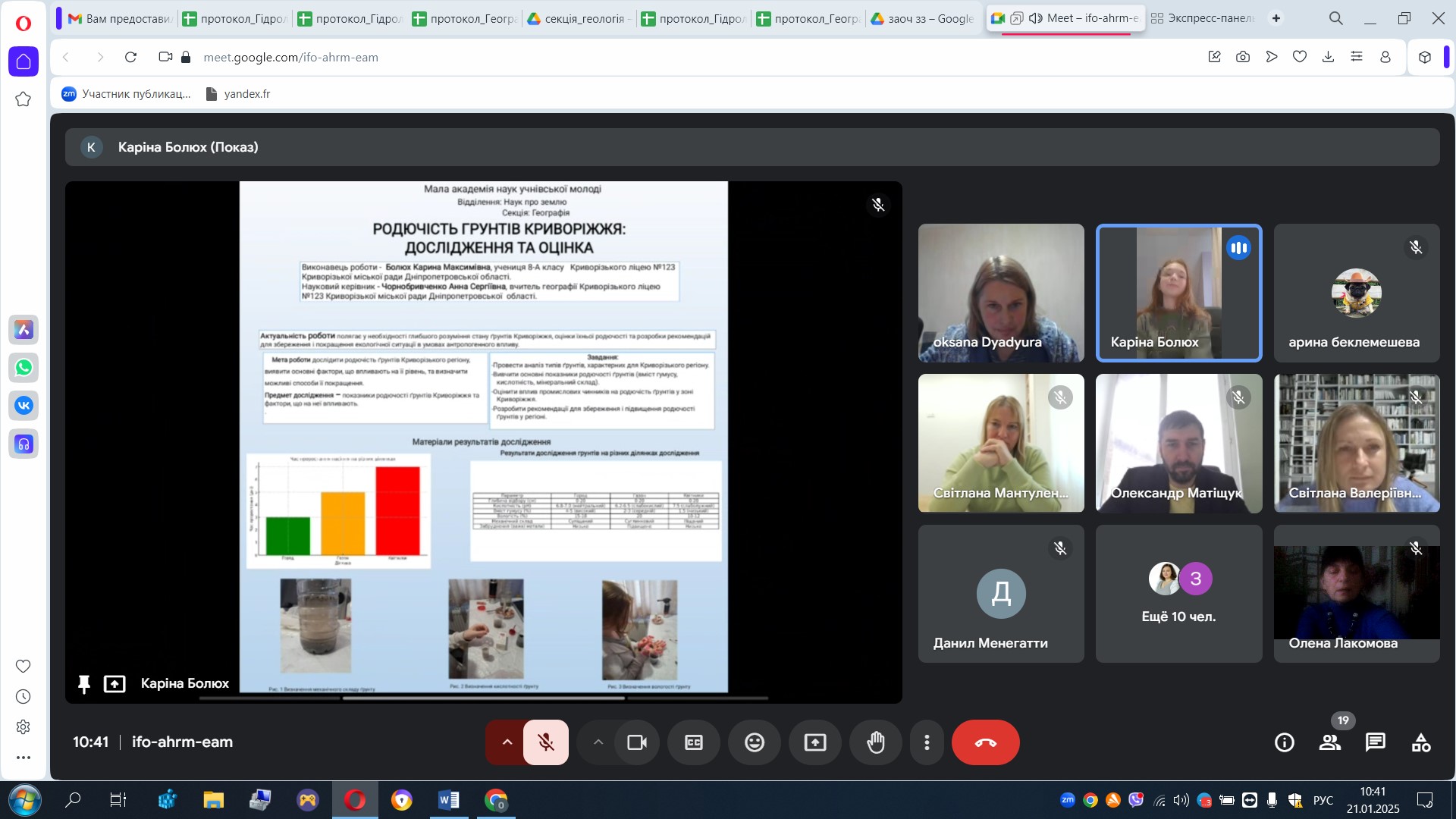Leave call with red hang-up button
The height and width of the screenshot is (819, 1456).
[x=986, y=742]
